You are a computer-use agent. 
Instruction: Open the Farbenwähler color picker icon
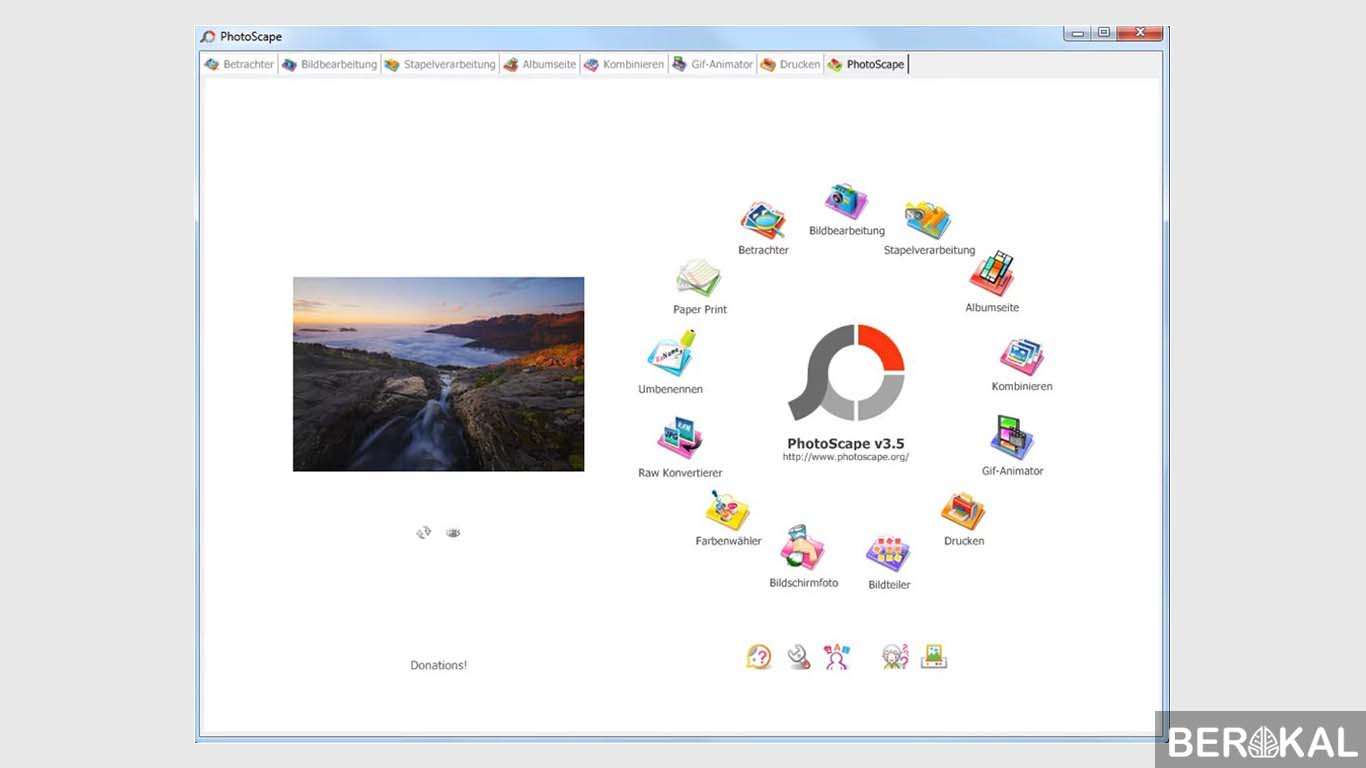pos(727,510)
